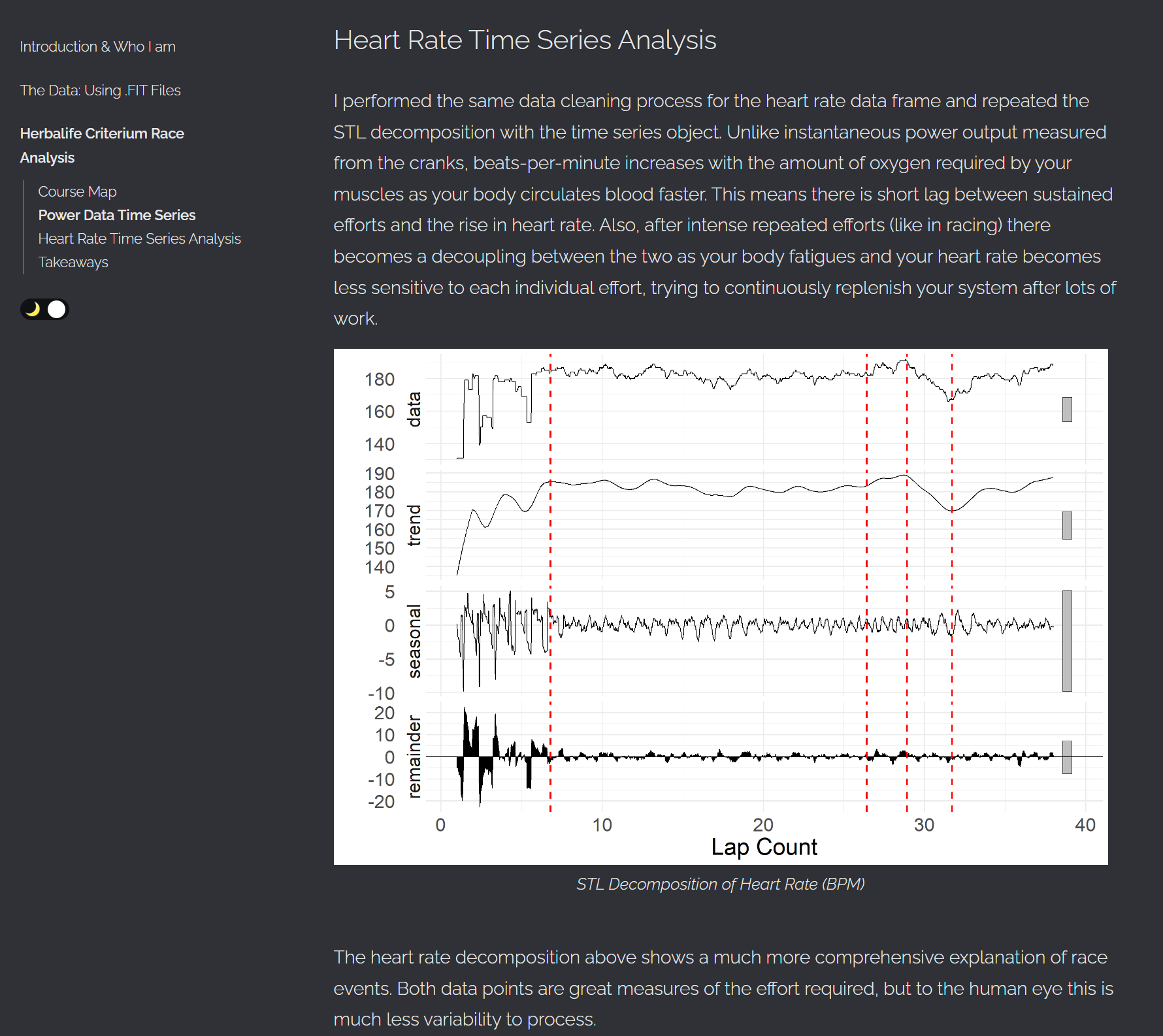Select "Herbalife Criterium Race Analysis" section

click(x=102, y=145)
